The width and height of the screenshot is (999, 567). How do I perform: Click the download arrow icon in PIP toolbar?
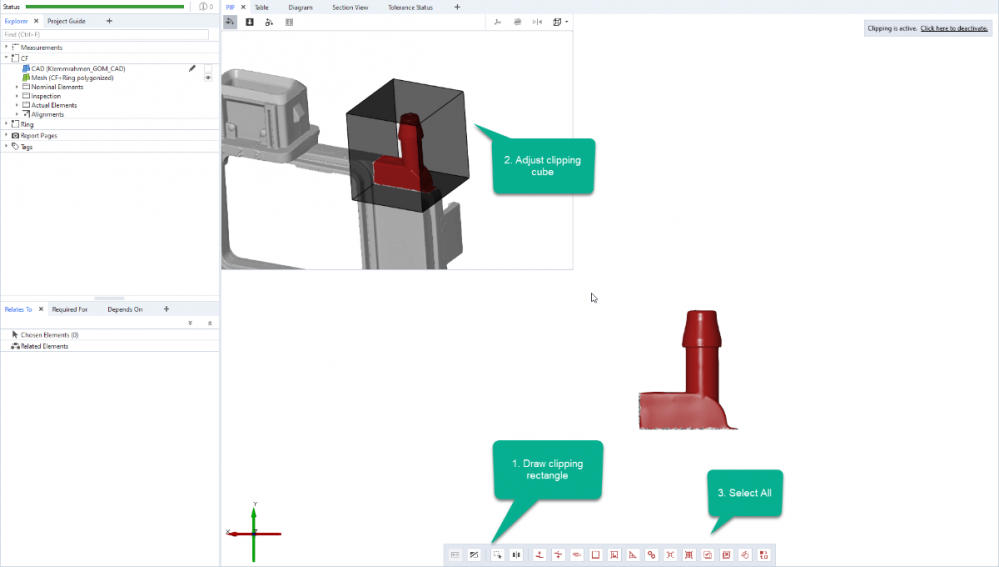(249, 21)
